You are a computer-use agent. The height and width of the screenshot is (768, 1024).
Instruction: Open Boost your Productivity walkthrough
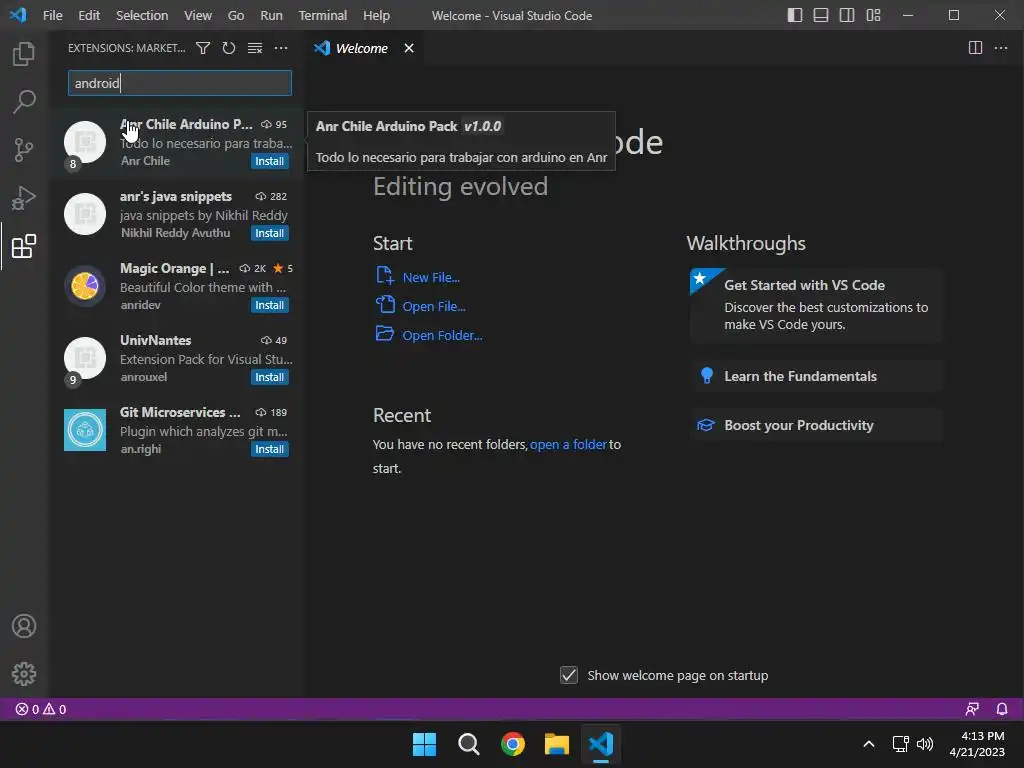[x=816, y=425]
